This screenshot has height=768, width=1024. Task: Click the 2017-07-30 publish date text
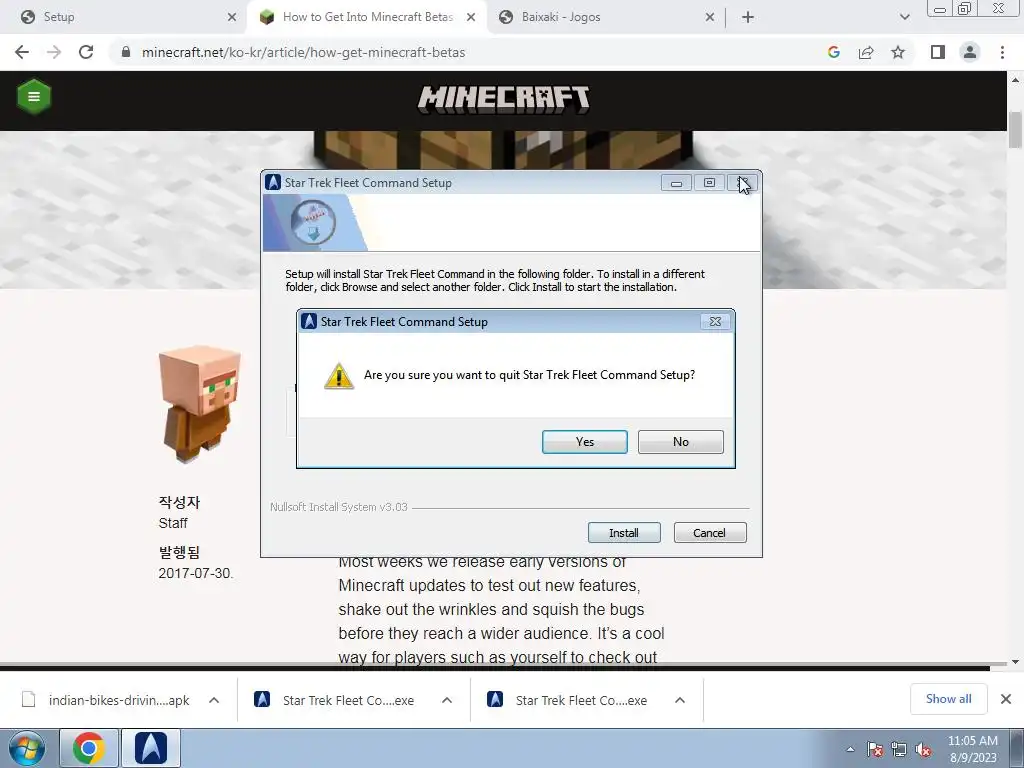(195, 573)
